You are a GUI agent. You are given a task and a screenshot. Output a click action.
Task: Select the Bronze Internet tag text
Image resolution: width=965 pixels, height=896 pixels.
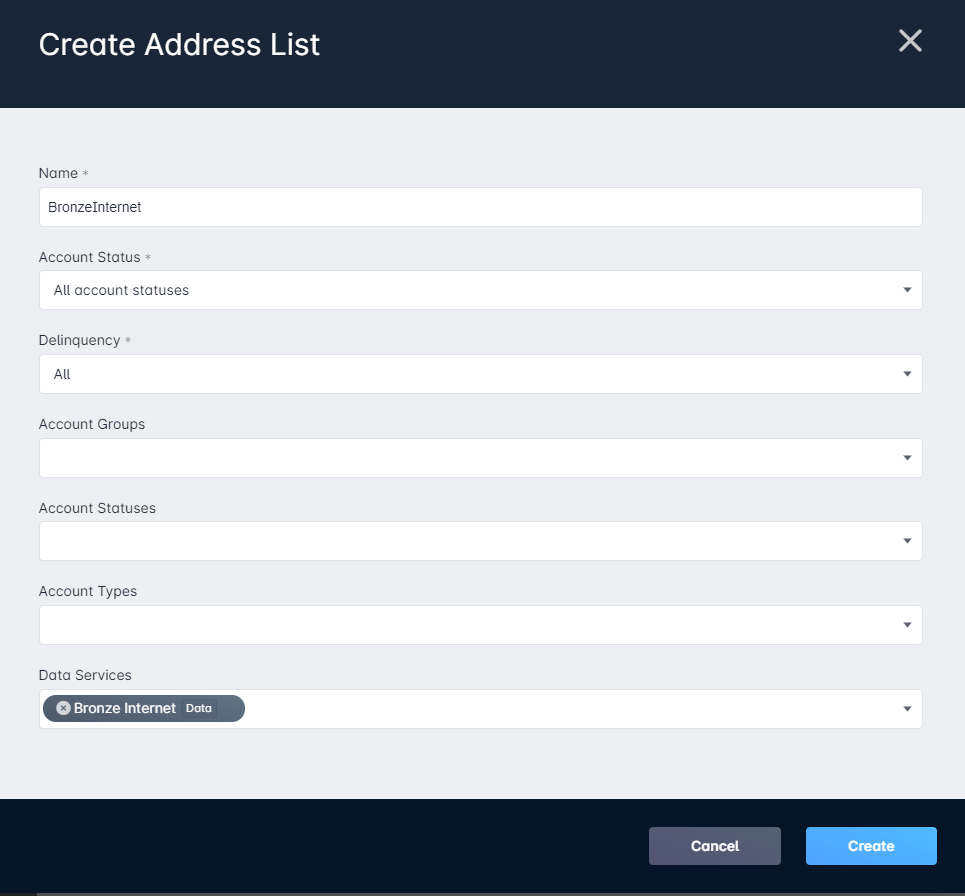125,708
